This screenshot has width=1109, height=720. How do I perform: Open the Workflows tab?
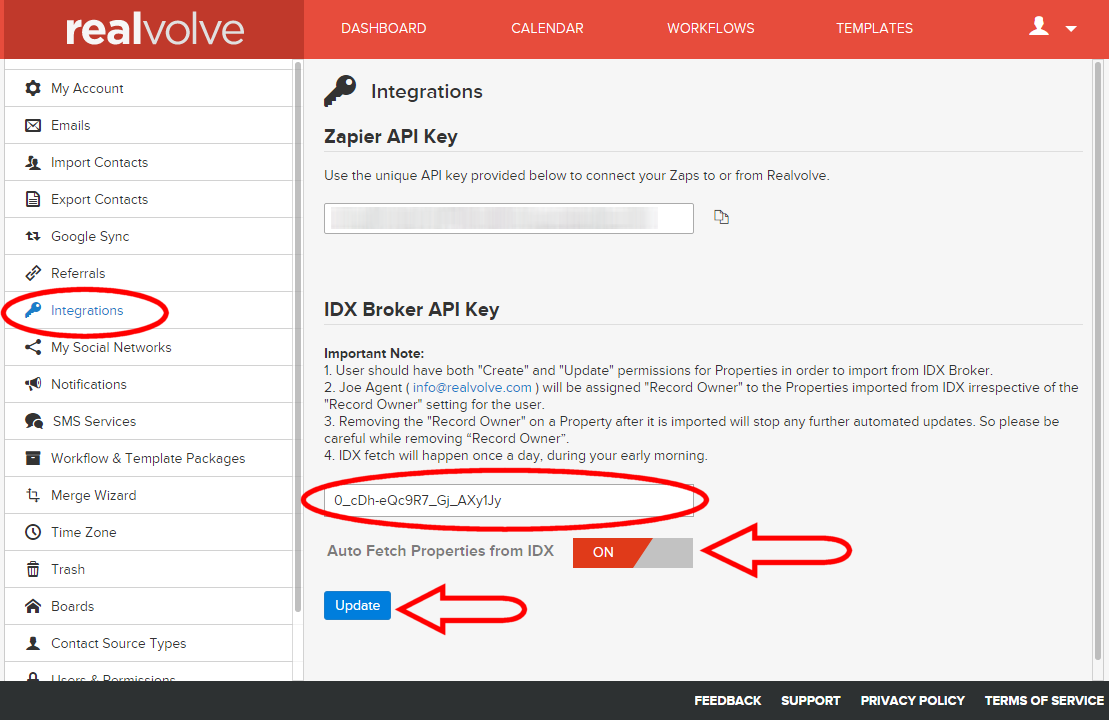click(710, 28)
